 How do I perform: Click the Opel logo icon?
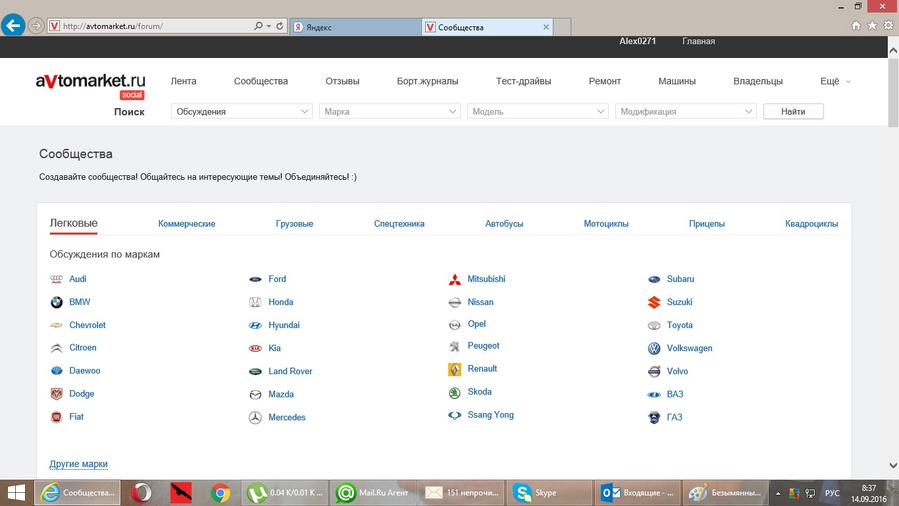455,325
